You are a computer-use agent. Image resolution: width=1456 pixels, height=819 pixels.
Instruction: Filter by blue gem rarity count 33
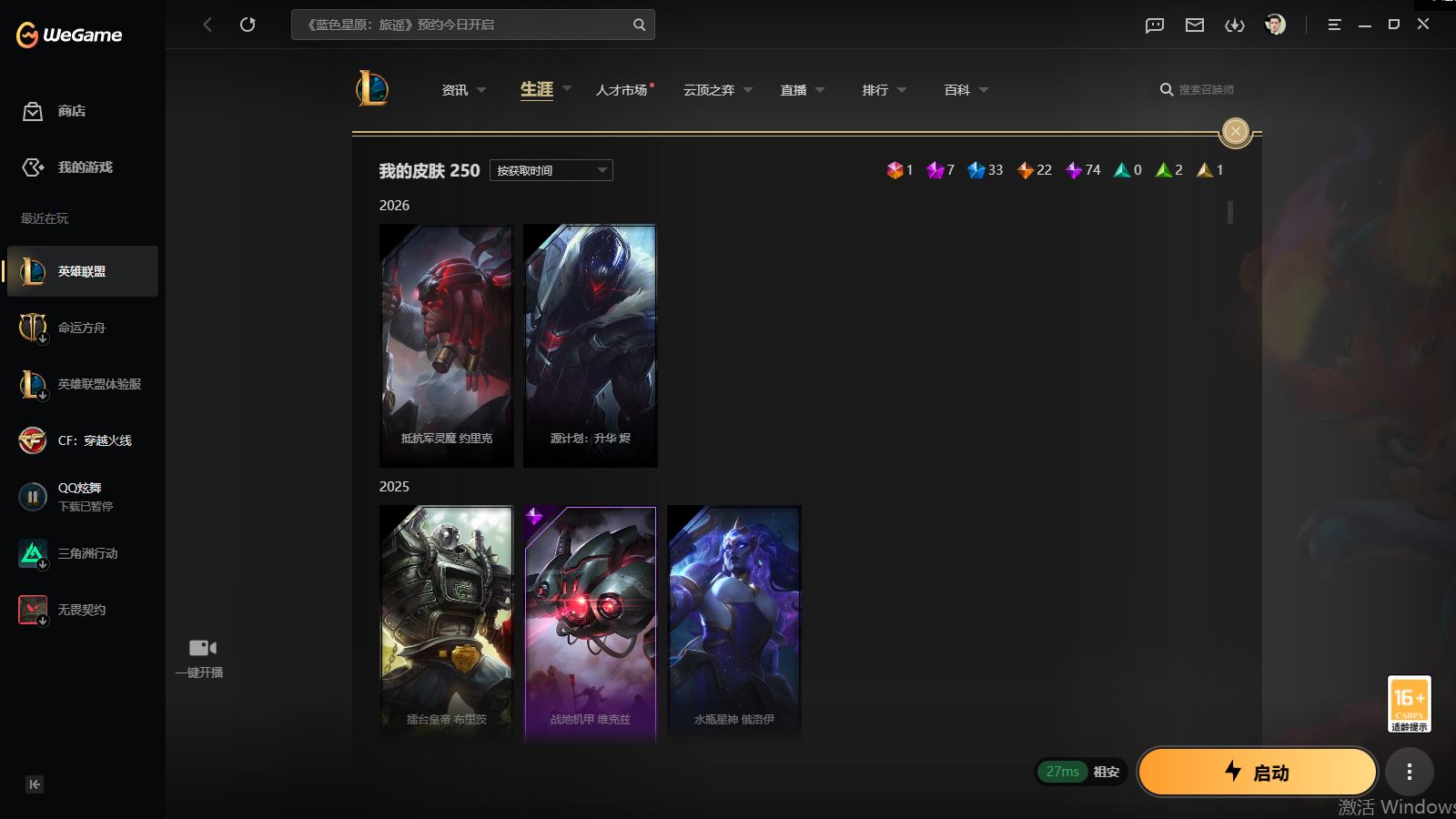click(x=985, y=170)
